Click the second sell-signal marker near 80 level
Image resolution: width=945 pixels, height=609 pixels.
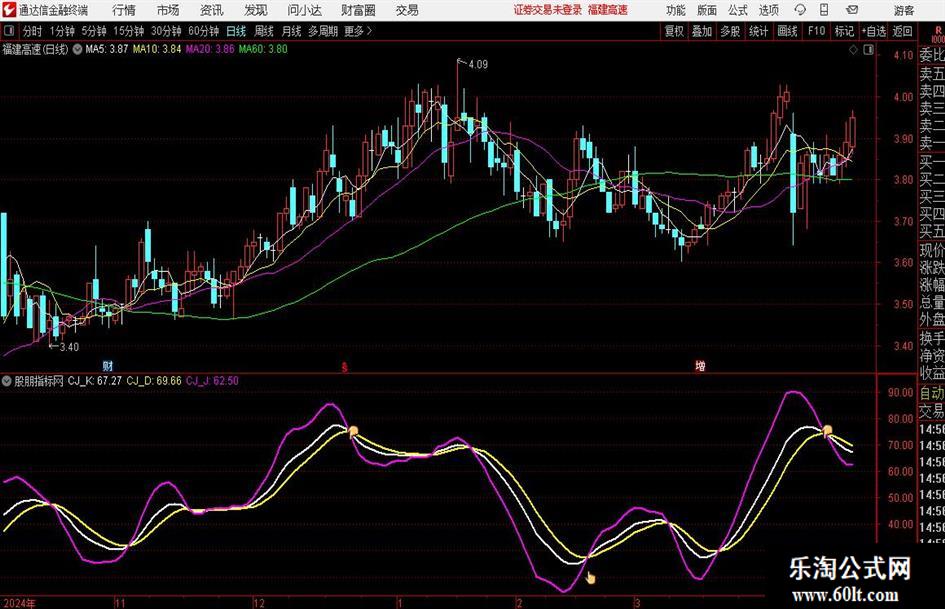pos(827,431)
